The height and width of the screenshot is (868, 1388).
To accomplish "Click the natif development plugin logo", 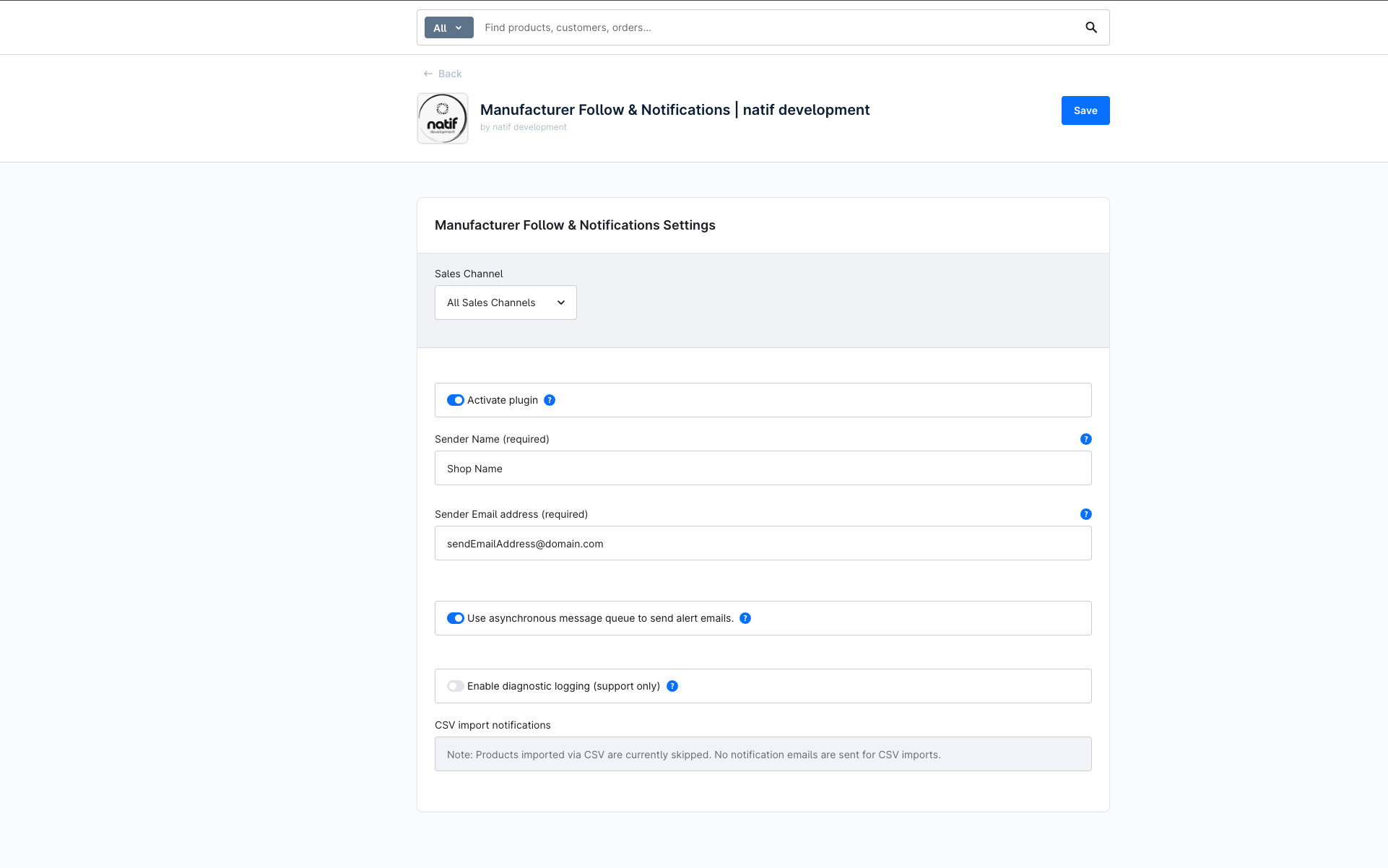I will point(442,118).
